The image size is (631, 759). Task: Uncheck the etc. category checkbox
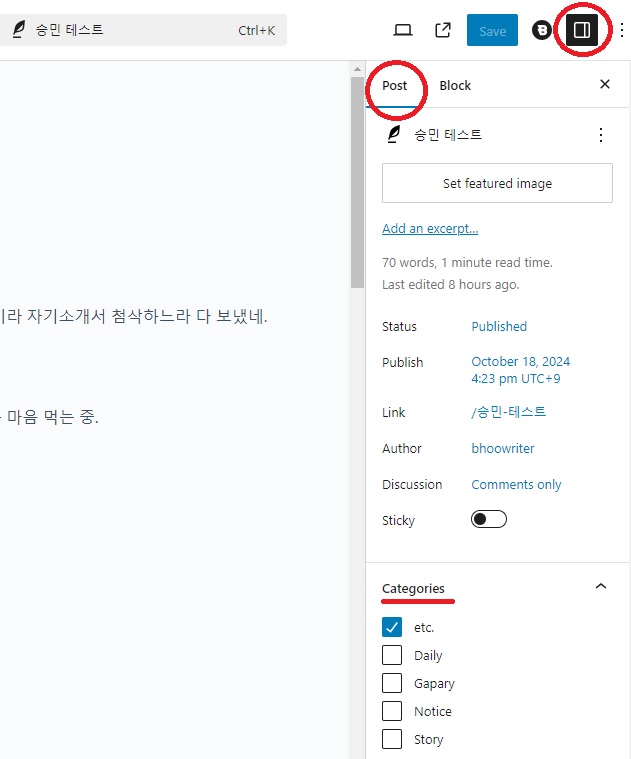pyautogui.click(x=393, y=628)
